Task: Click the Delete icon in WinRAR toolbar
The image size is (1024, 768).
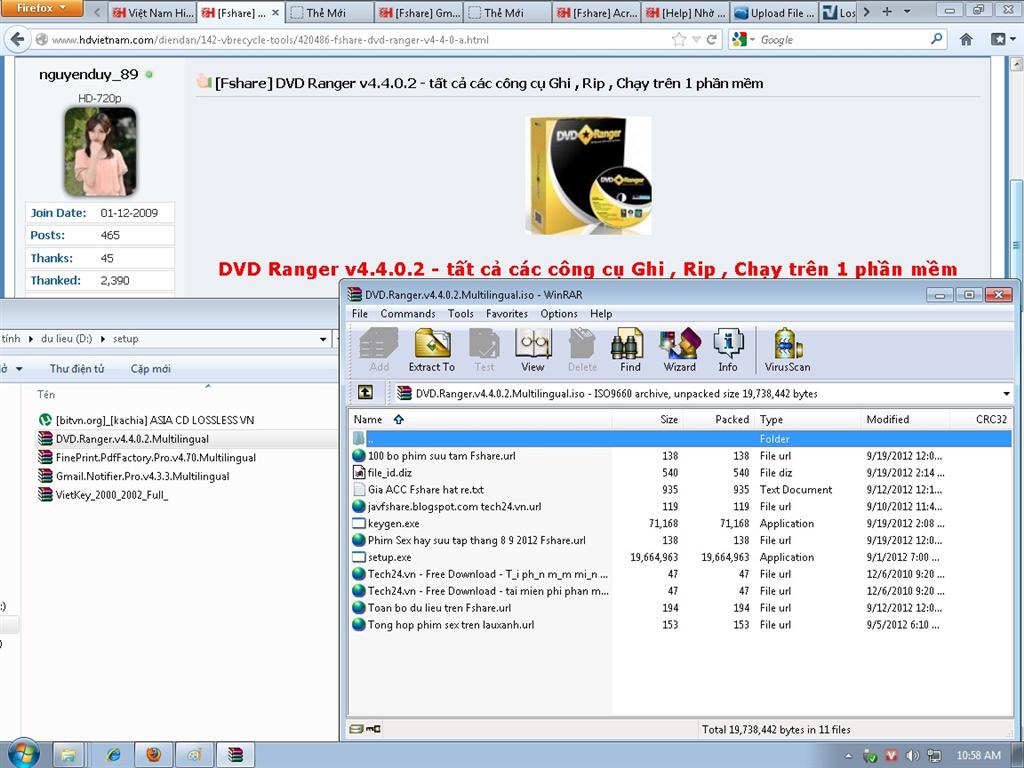Action: [582, 350]
